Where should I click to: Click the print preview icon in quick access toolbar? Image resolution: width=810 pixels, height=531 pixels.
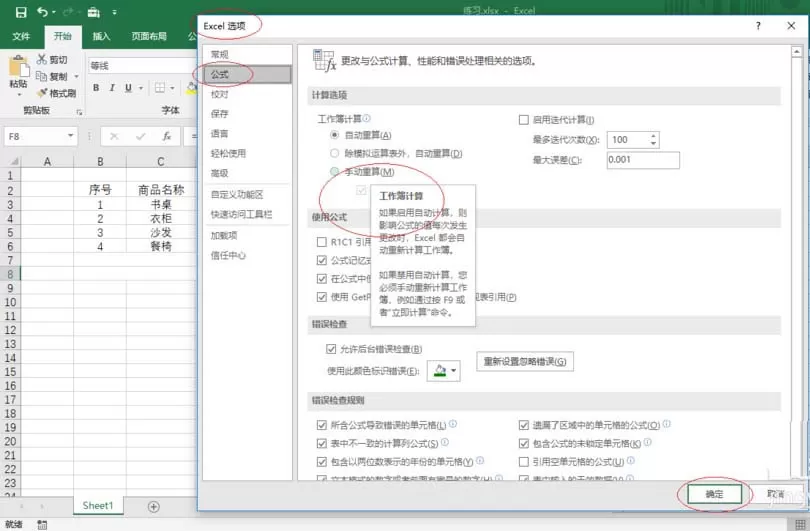[94, 12]
